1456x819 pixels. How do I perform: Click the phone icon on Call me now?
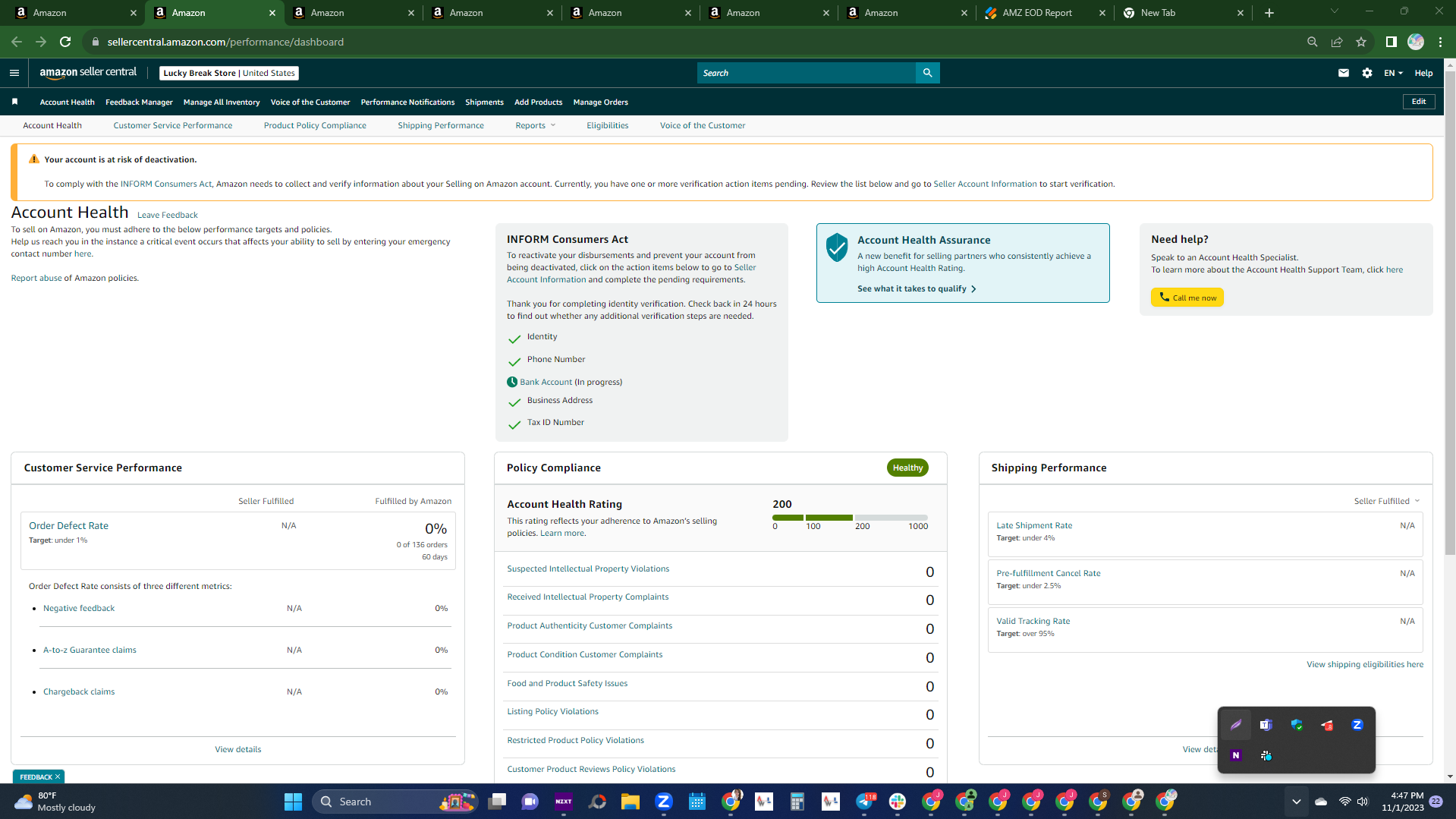click(1165, 297)
